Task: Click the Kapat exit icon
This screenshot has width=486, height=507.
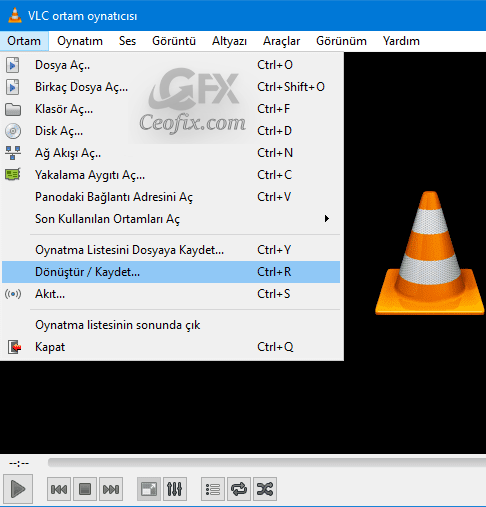Action: pyautogui.click(x=14, y=347)
